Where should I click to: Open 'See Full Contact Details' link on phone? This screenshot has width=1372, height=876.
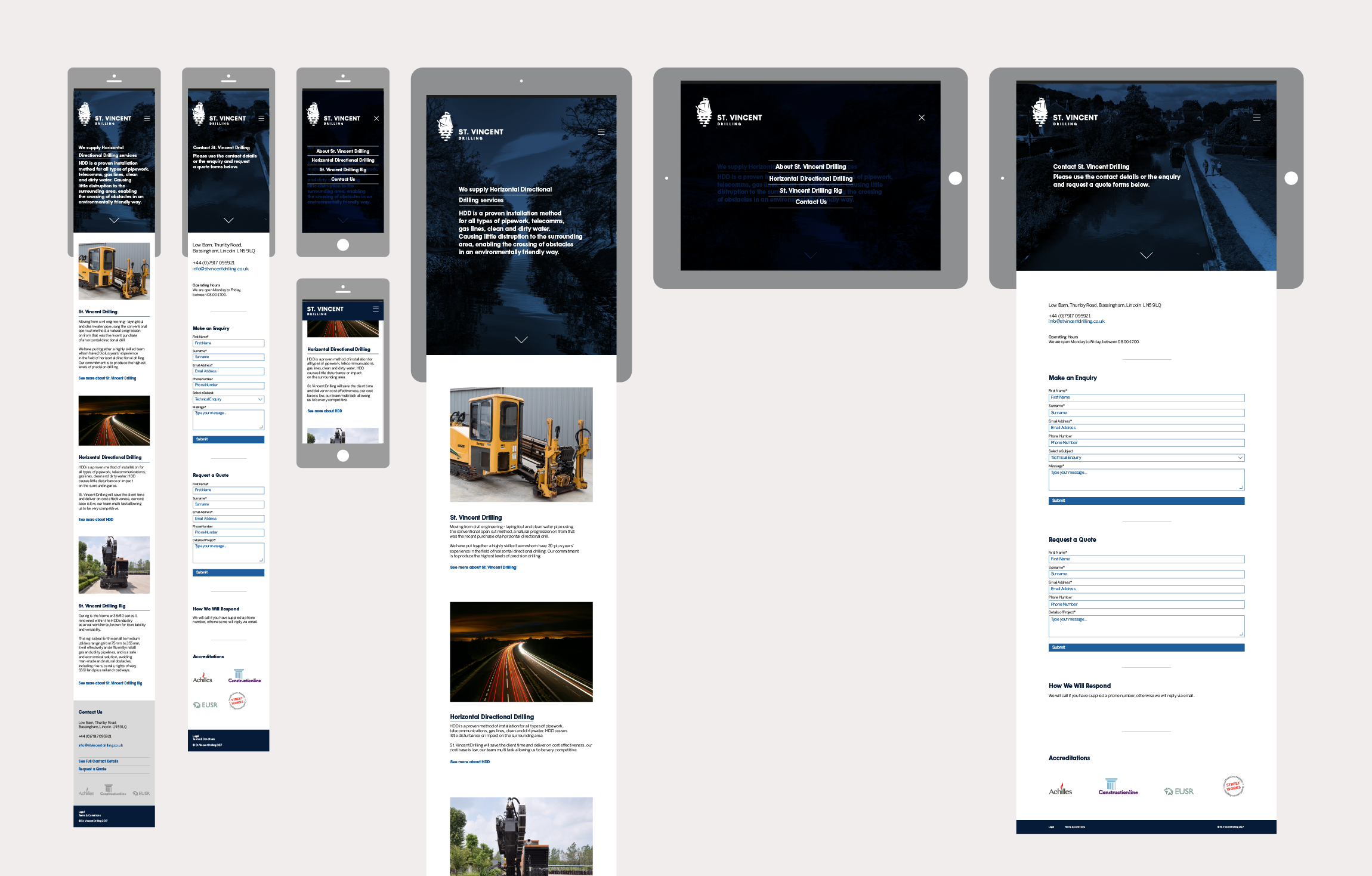(x=98, y=761)
